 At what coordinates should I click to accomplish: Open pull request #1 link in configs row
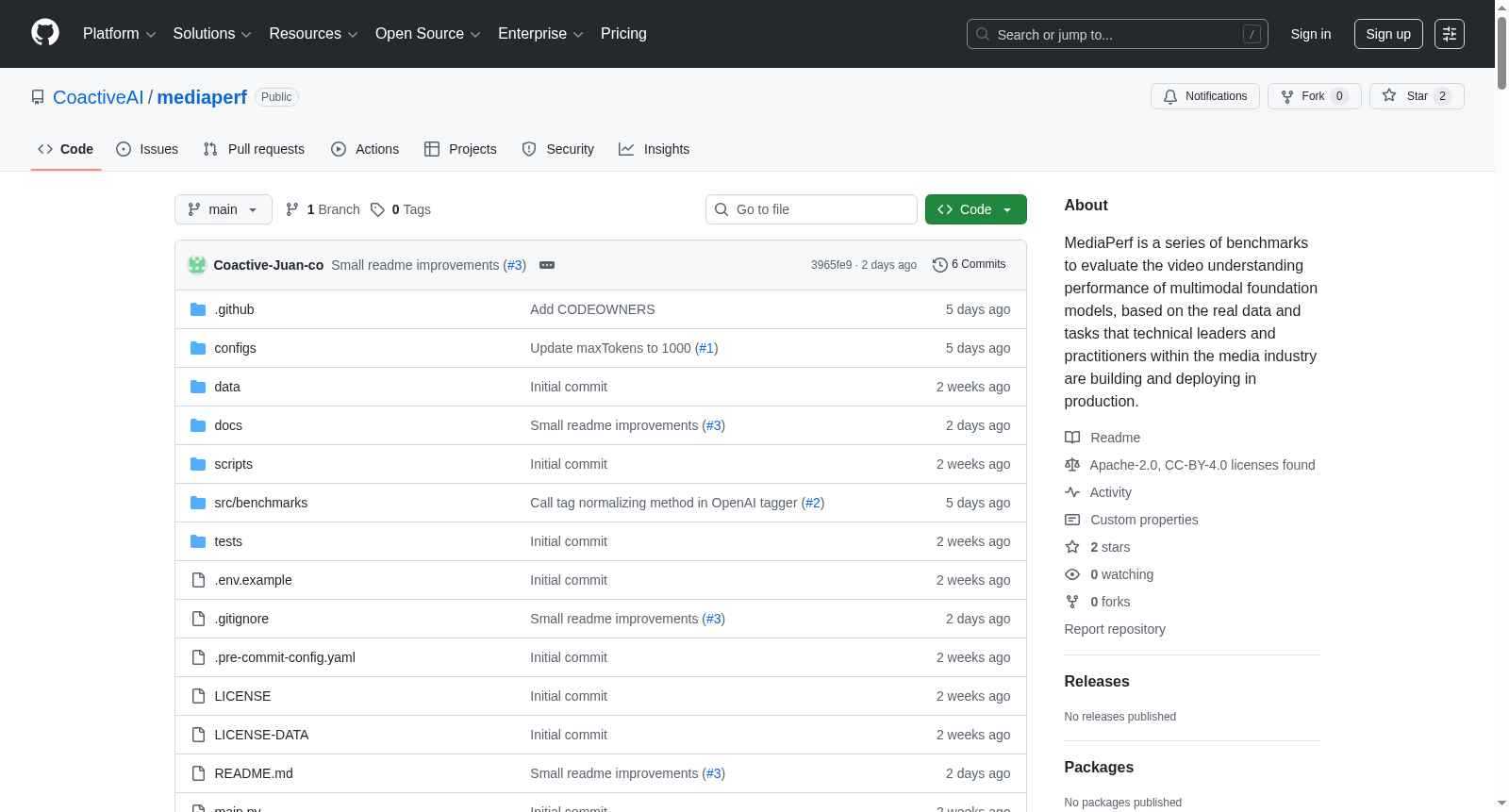click(x=706, y=348)
